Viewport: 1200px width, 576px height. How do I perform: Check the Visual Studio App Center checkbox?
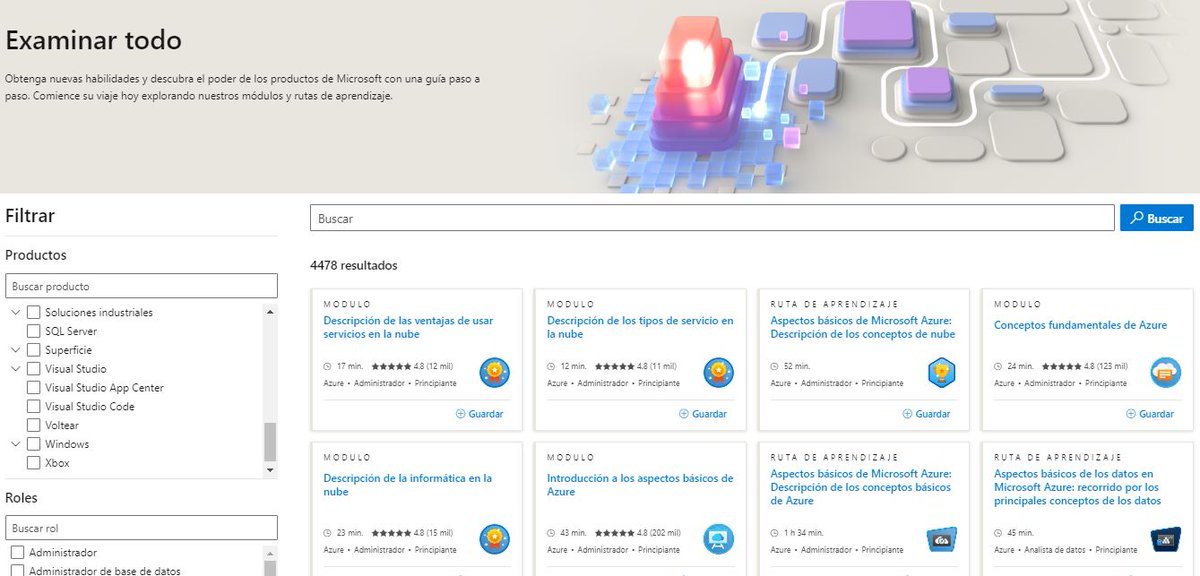pyautogui.click(x=34, y=388)
